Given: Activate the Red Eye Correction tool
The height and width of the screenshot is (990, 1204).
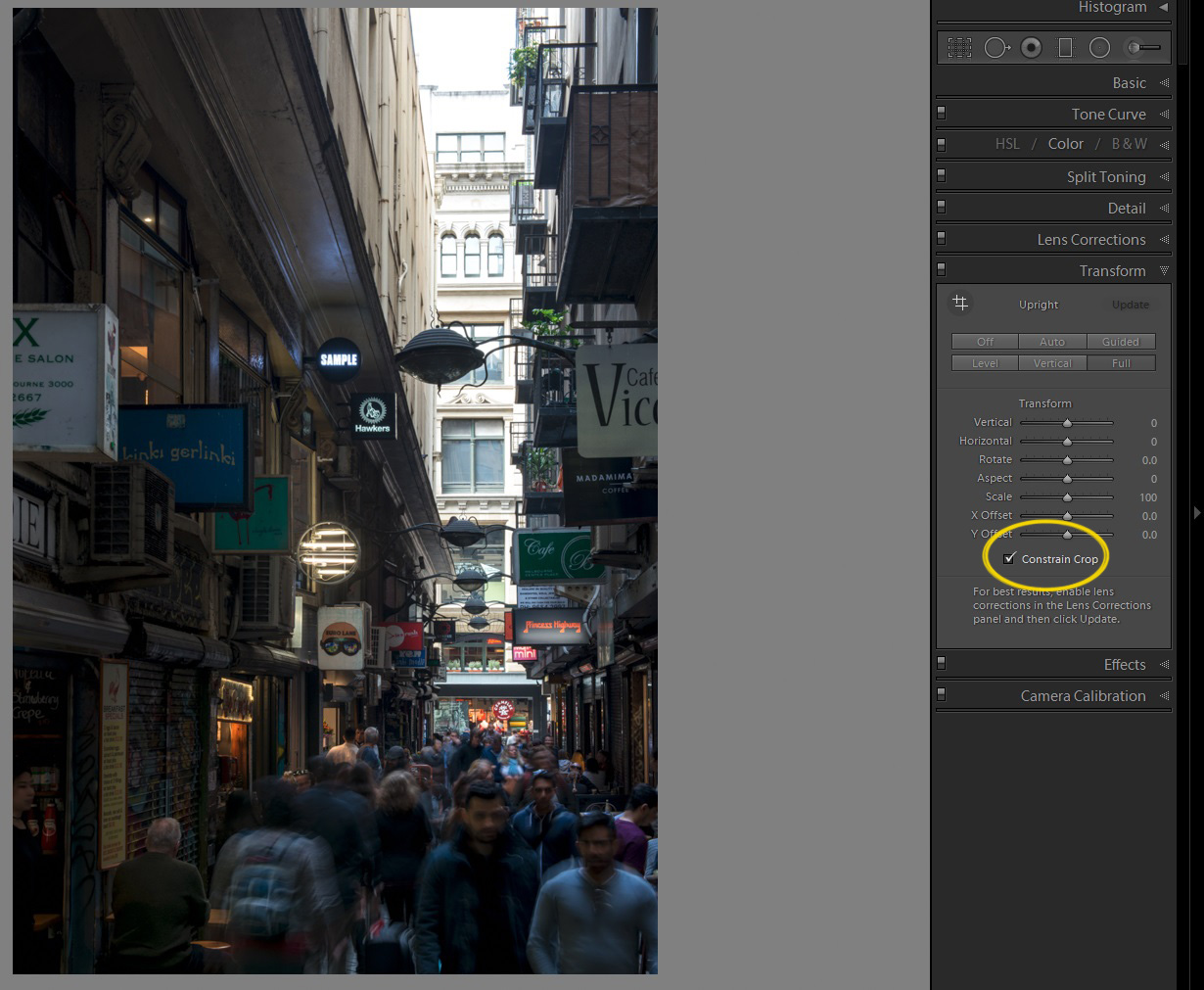Looking at the screenshot, I should [x=1031, y=47].
